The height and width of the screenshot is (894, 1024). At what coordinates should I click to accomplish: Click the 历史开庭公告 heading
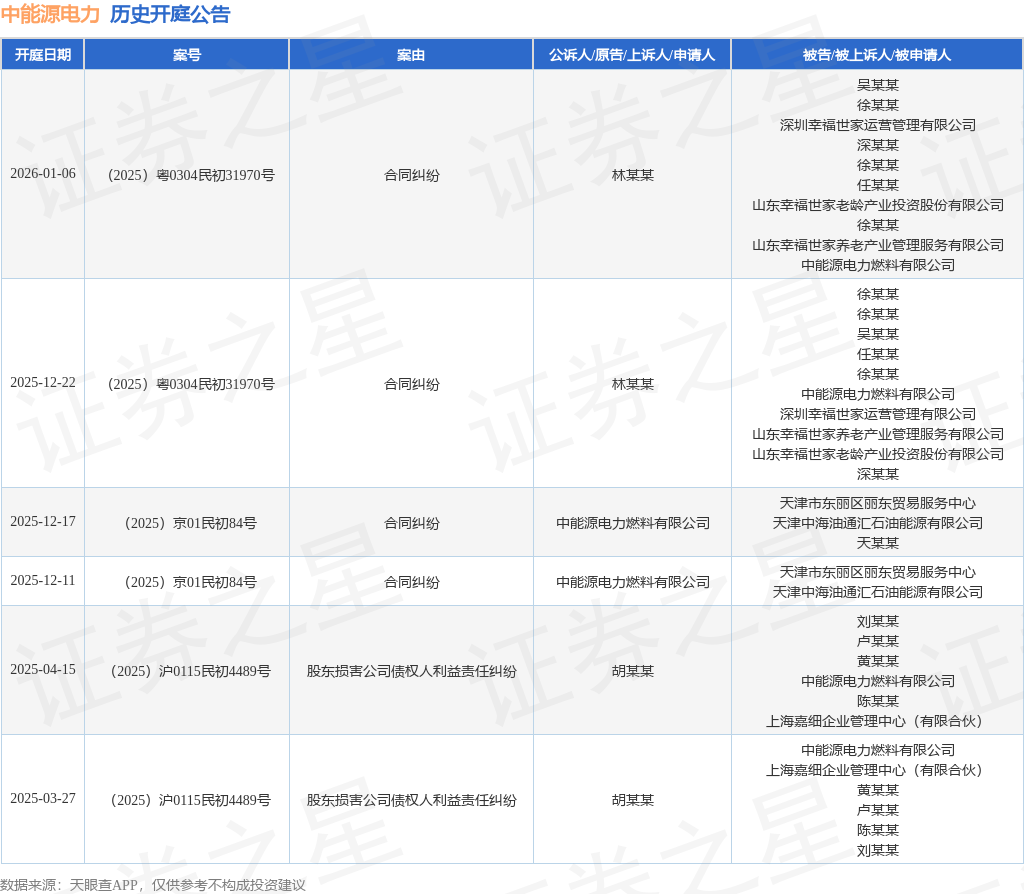(170, 14)
